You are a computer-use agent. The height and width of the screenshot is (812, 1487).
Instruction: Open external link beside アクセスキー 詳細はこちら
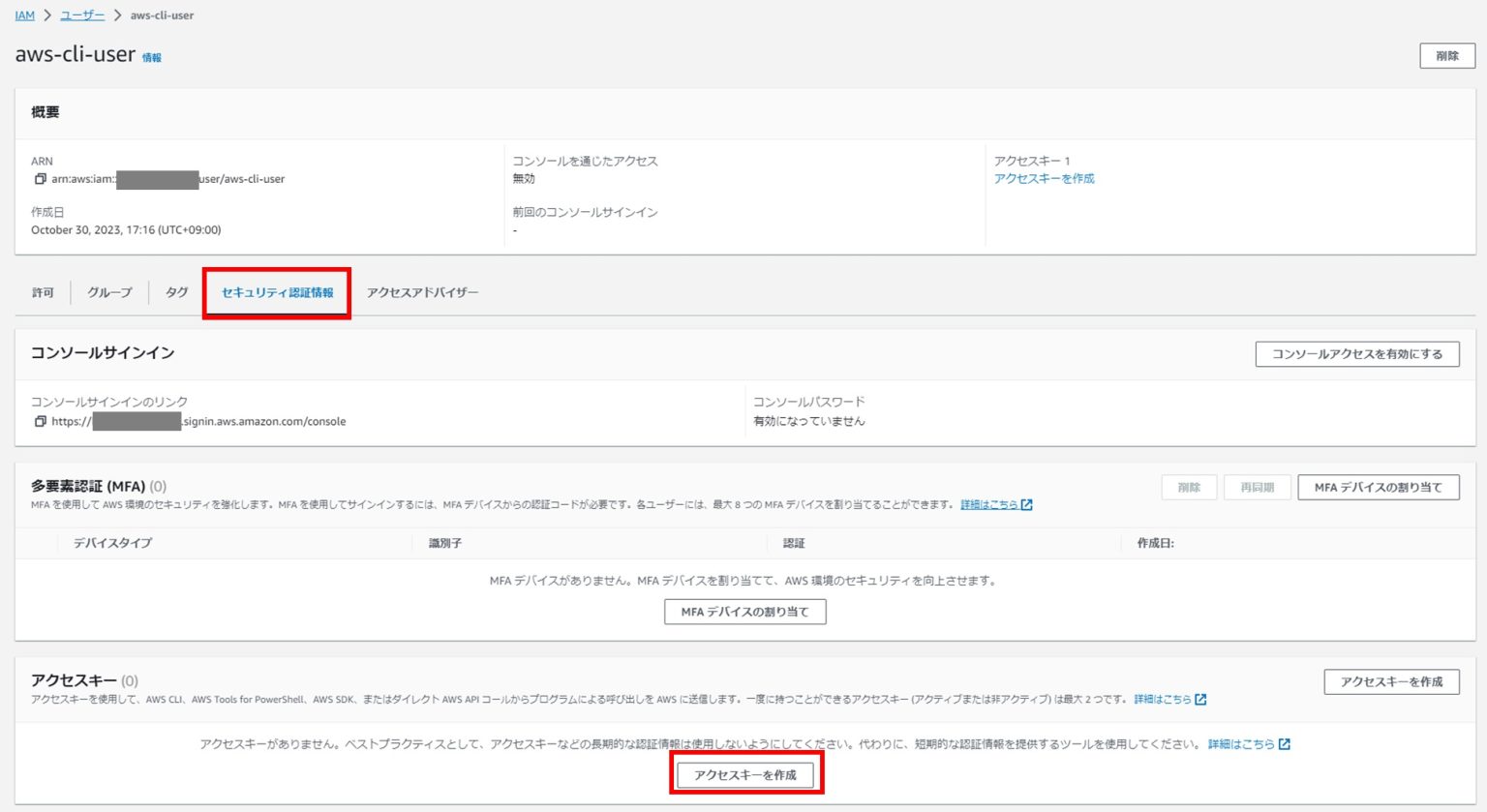coord(1200,699)
